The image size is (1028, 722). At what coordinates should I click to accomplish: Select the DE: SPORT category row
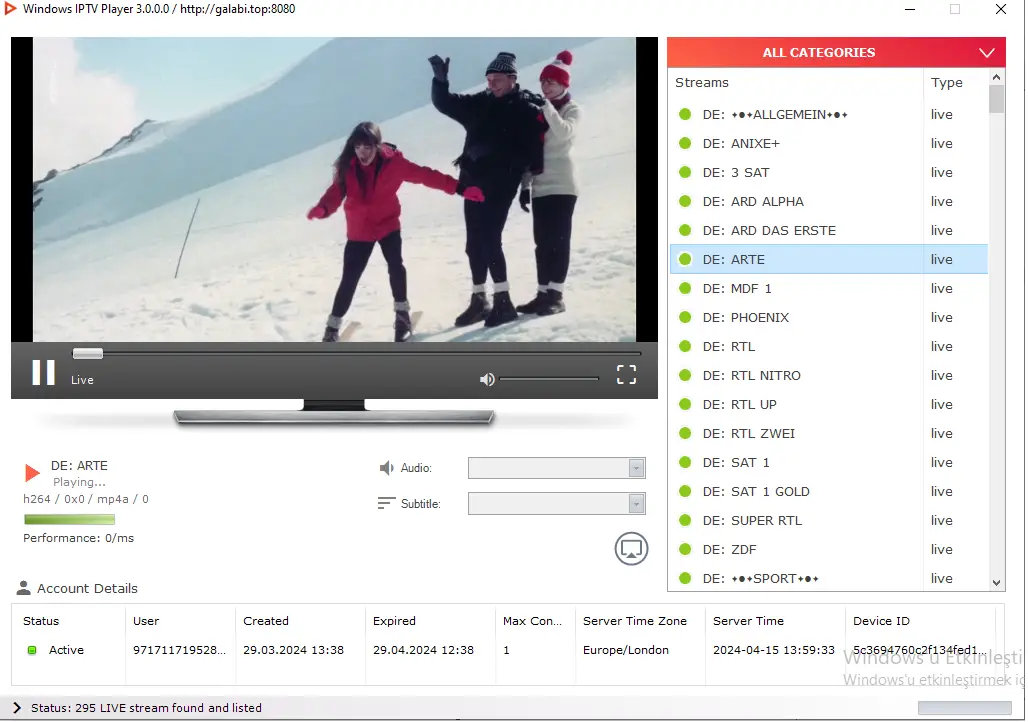point(829,578)
